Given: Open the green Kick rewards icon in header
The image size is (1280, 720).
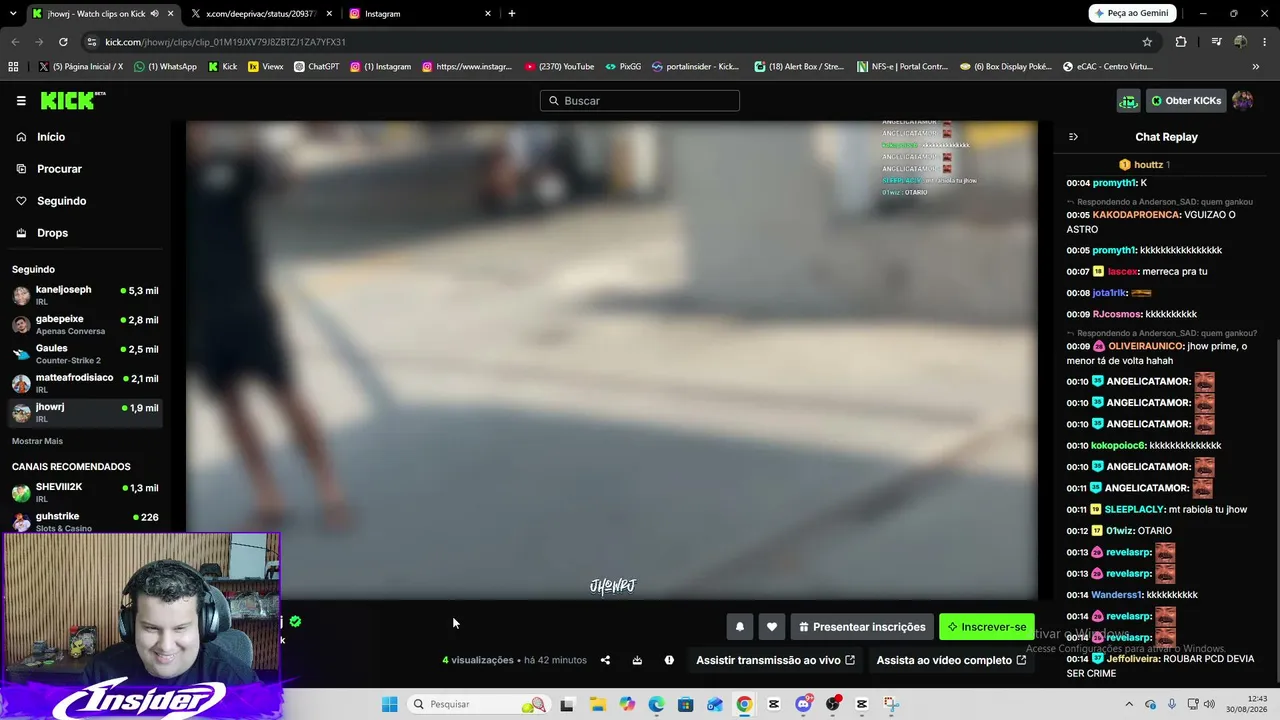Looking at the screenshot, I should tap(1128, 101).
